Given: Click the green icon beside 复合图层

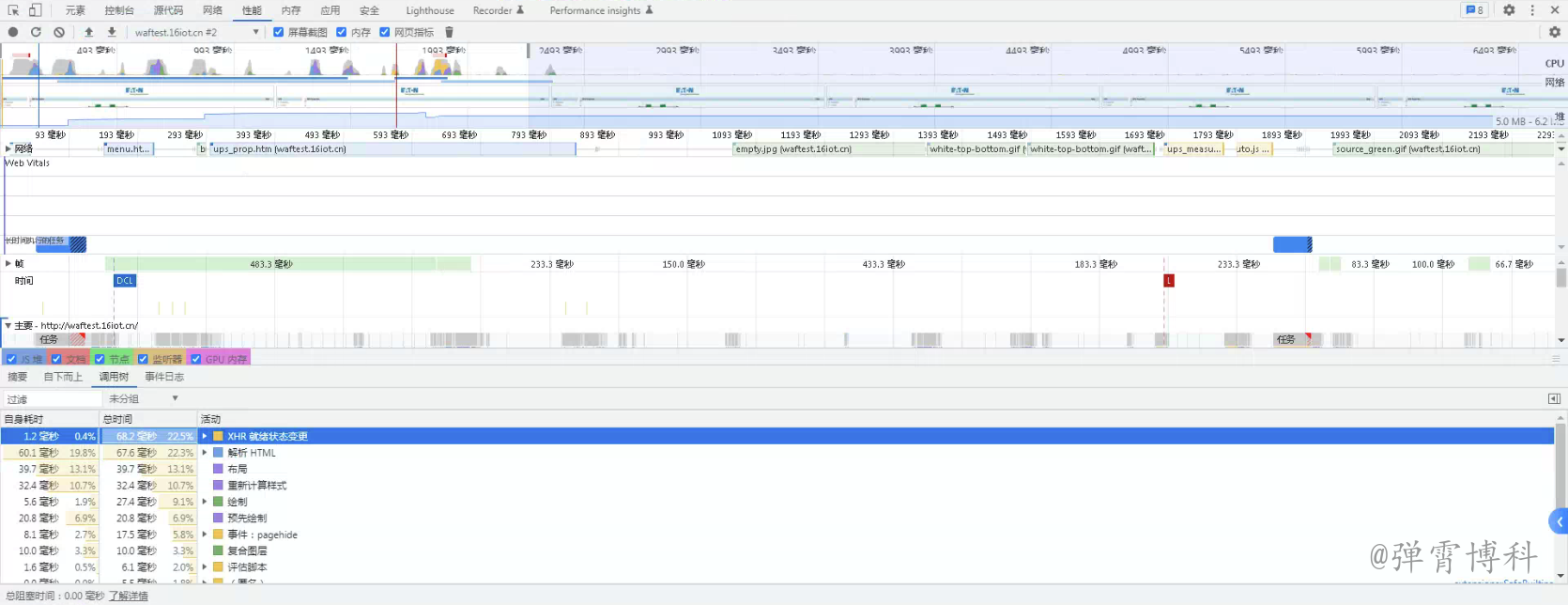Looking at the screenshot, I should pos(218,551).
